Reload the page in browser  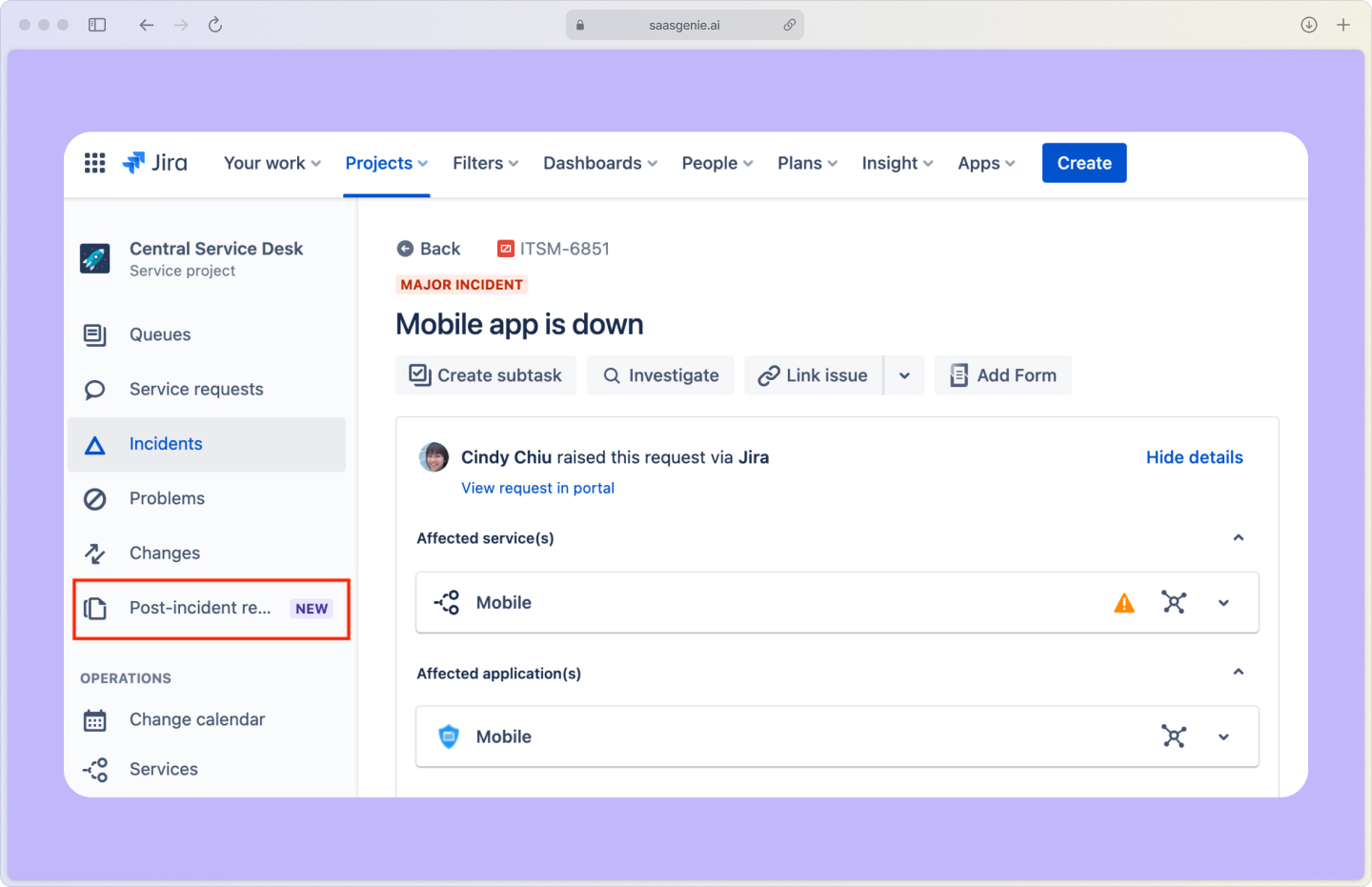coord(215,25)
